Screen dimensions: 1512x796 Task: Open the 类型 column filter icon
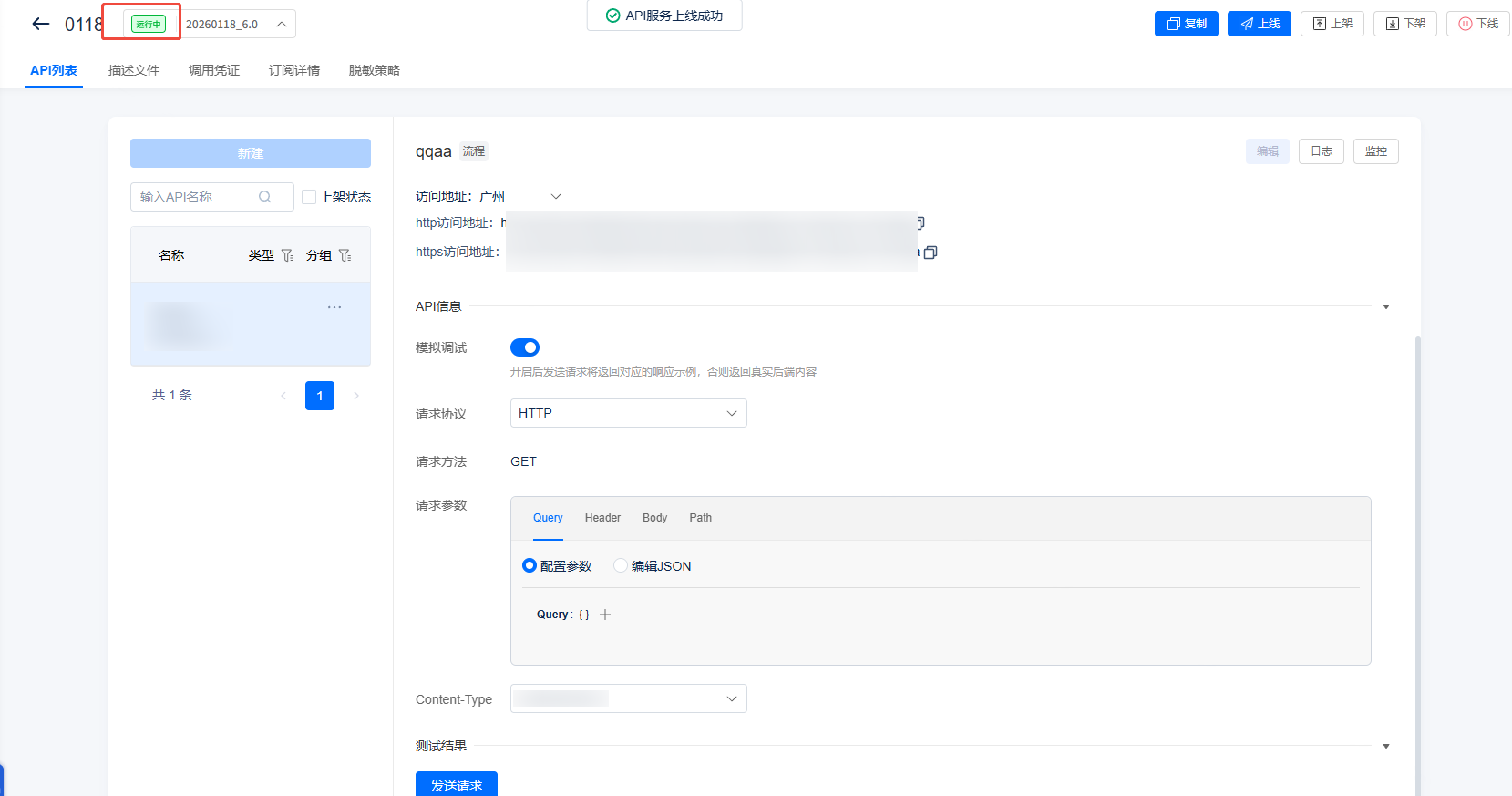coord(288,255)
